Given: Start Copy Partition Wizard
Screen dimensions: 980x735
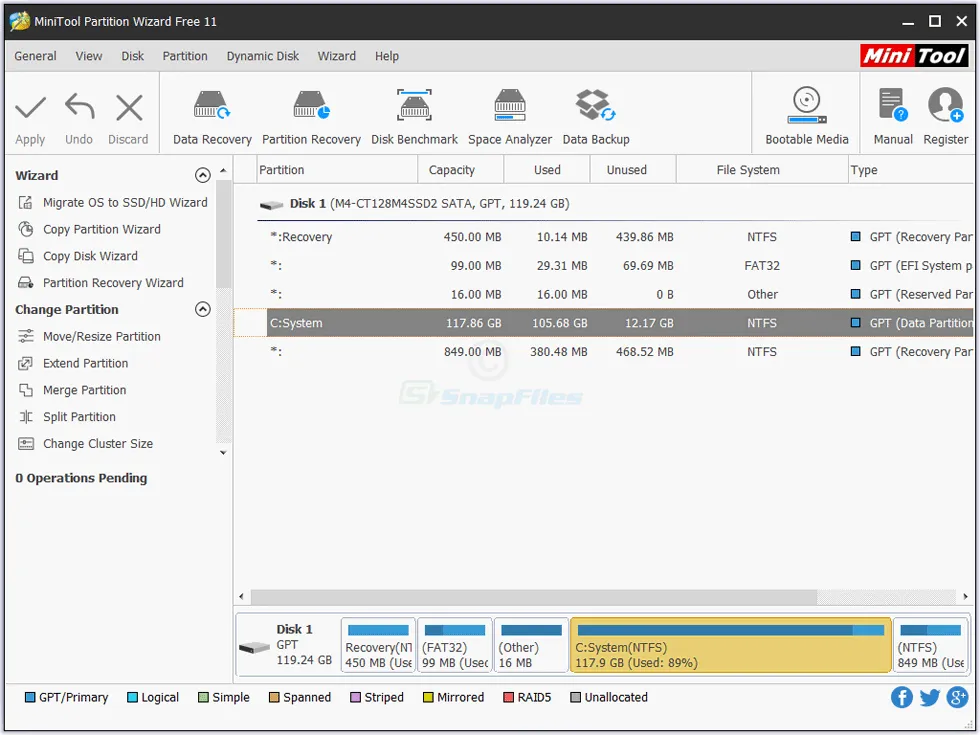Looking at the screenshot, I should [x=89, y=229].
